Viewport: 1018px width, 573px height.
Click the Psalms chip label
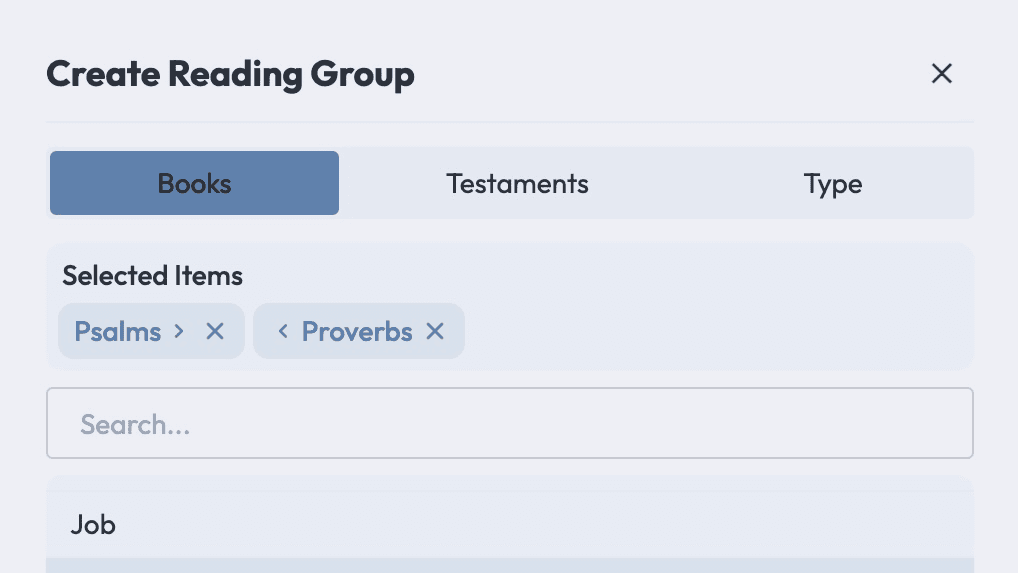tap(118, 332)
